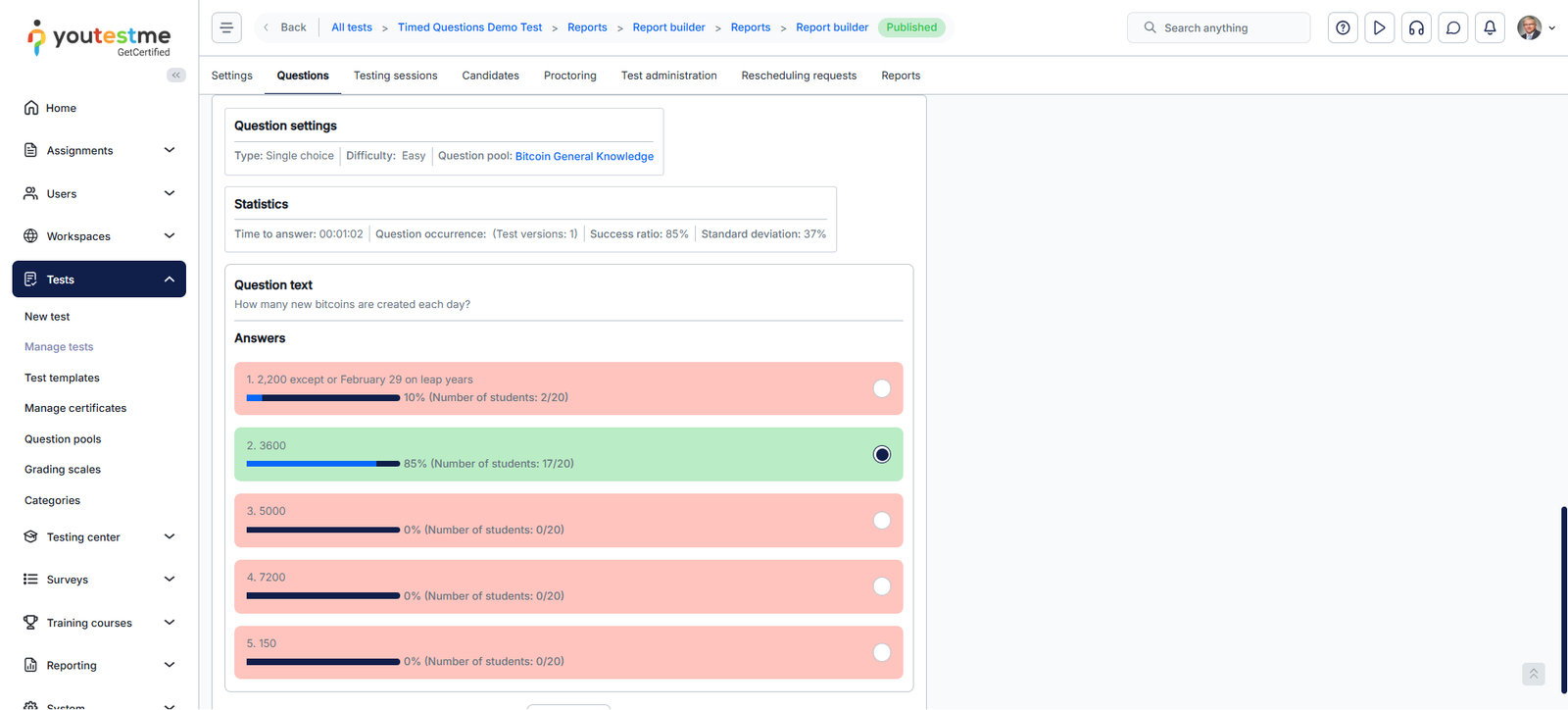Click the 85% progress bar for answer 3600
The width and height of the screenshot is (1568, 710).
(x=322, y=464)
